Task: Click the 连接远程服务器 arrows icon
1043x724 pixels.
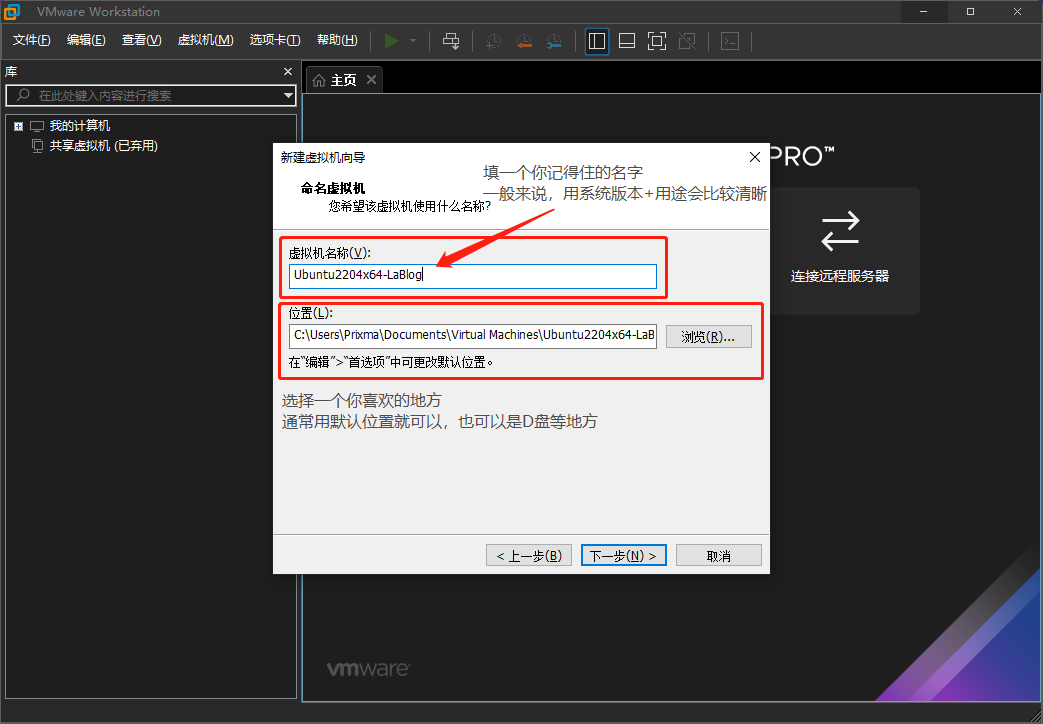Action: [x=840, y=232]
